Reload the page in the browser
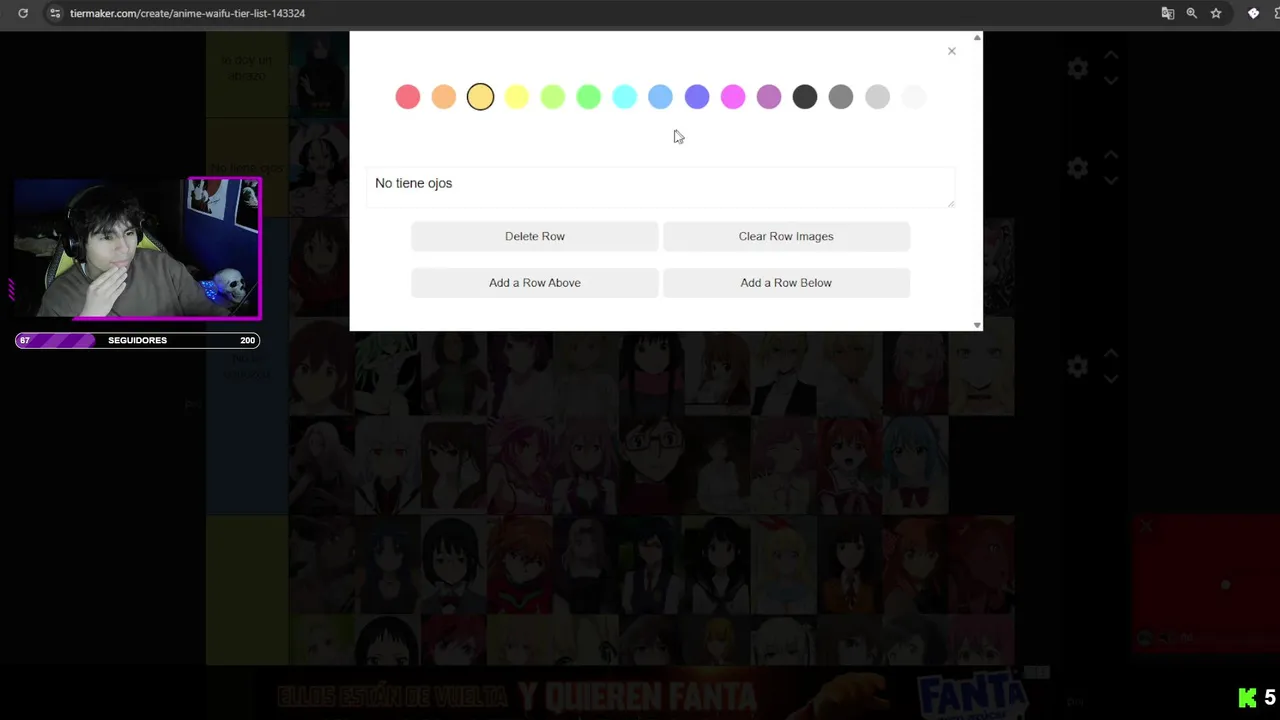 pyautogui.click(x=23, y=13)
